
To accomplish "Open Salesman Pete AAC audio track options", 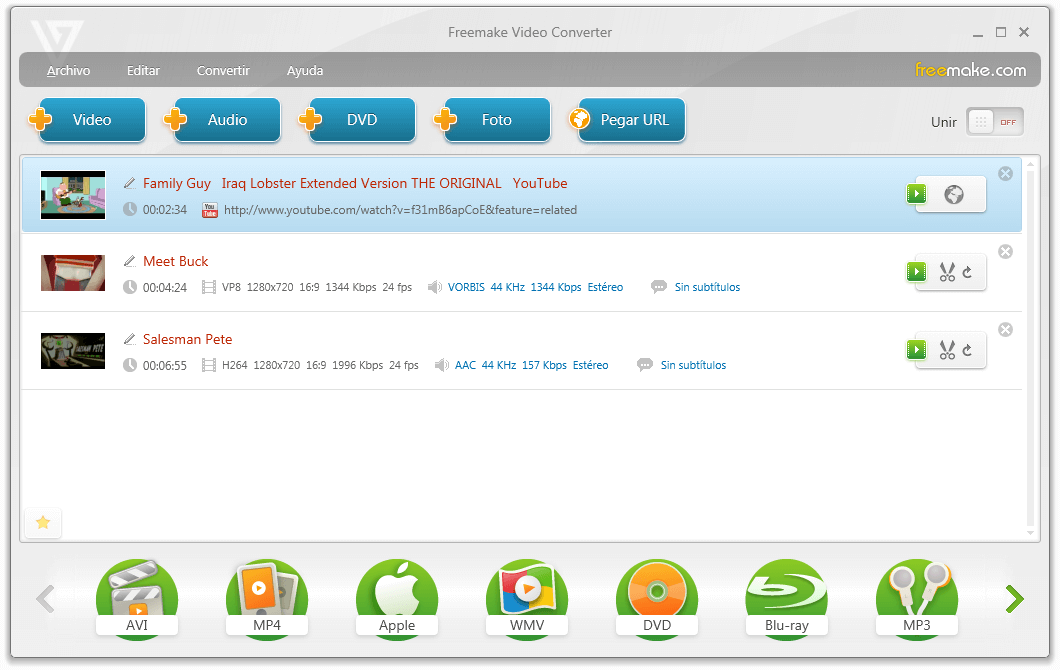I will click(531, 365).
